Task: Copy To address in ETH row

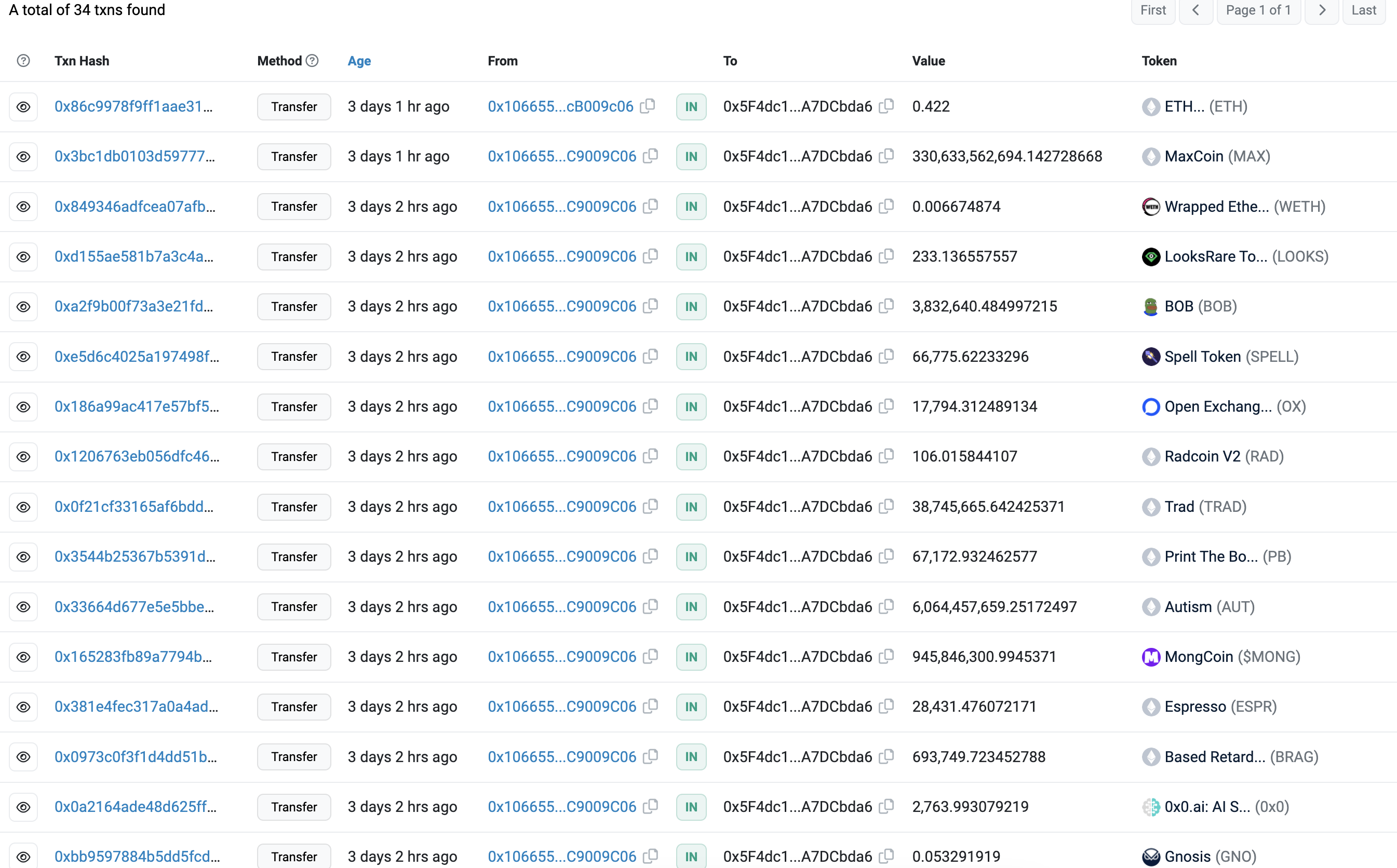Action: point(886,106)
